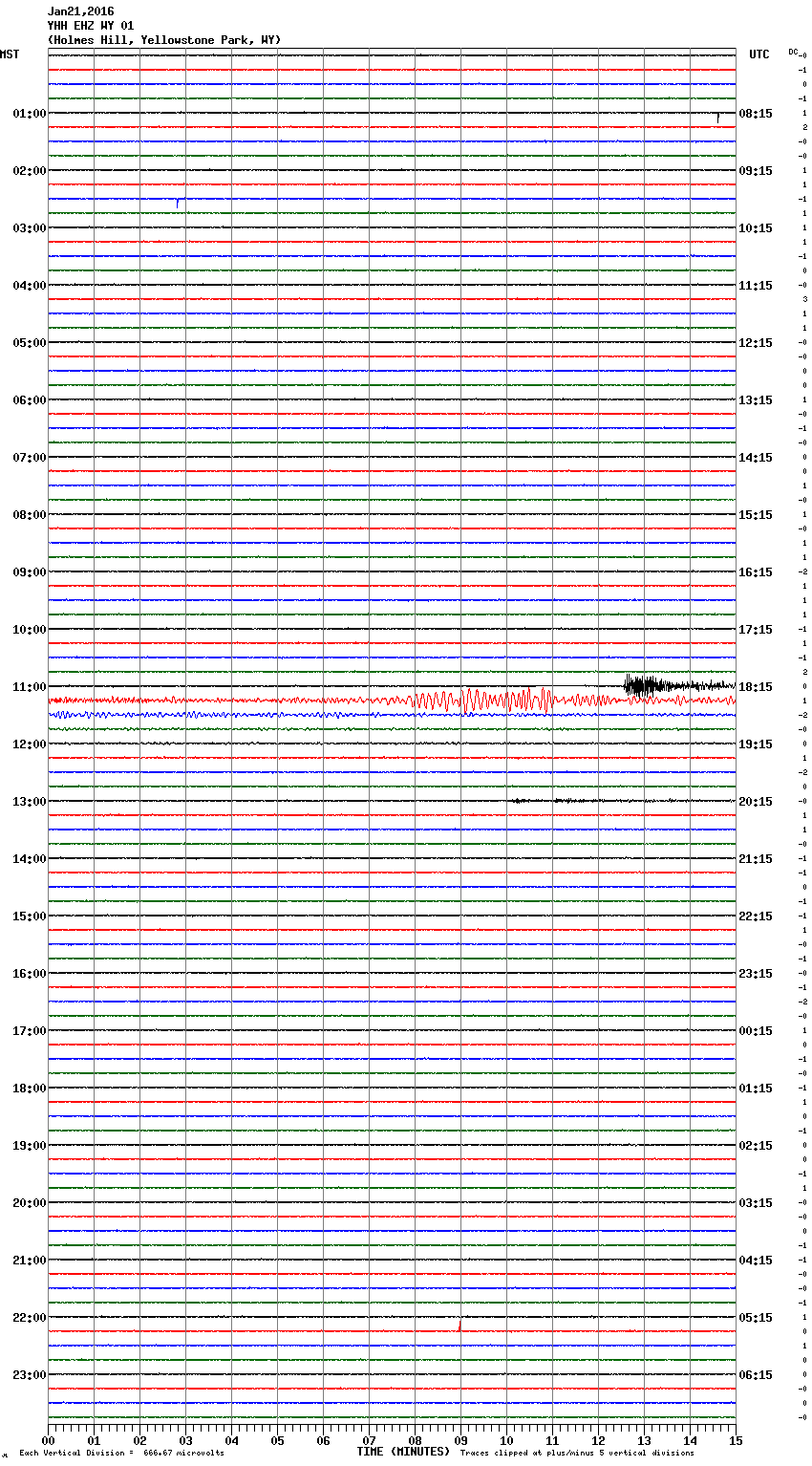Screen dimensions: 812x1466
Task: Click the 18:15 UTC time label
Action: point(756,687)
